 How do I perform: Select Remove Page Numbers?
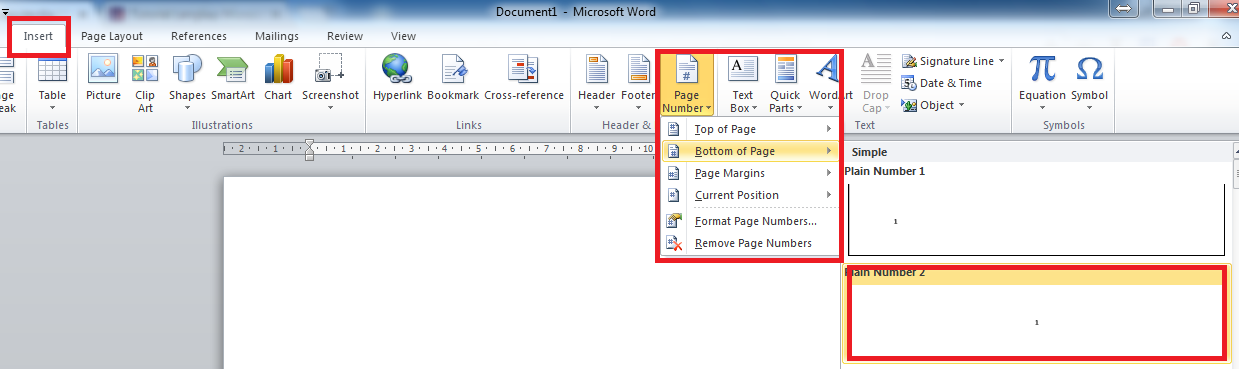coord(749,243)
